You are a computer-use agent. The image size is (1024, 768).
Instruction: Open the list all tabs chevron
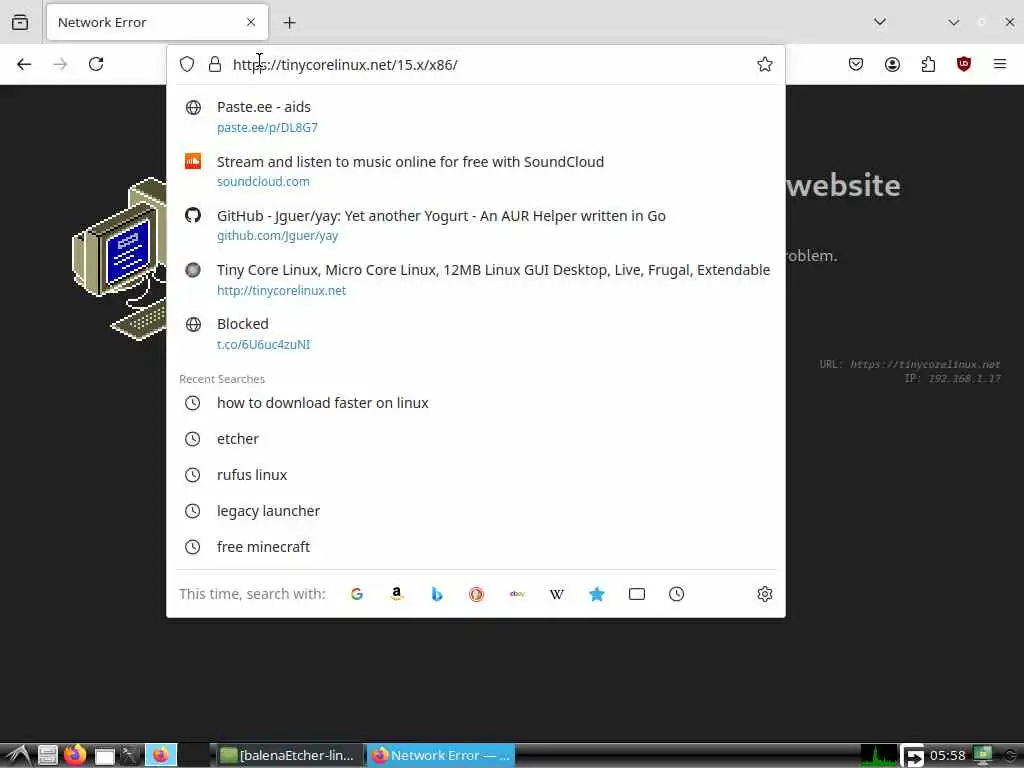coord(880,22)
